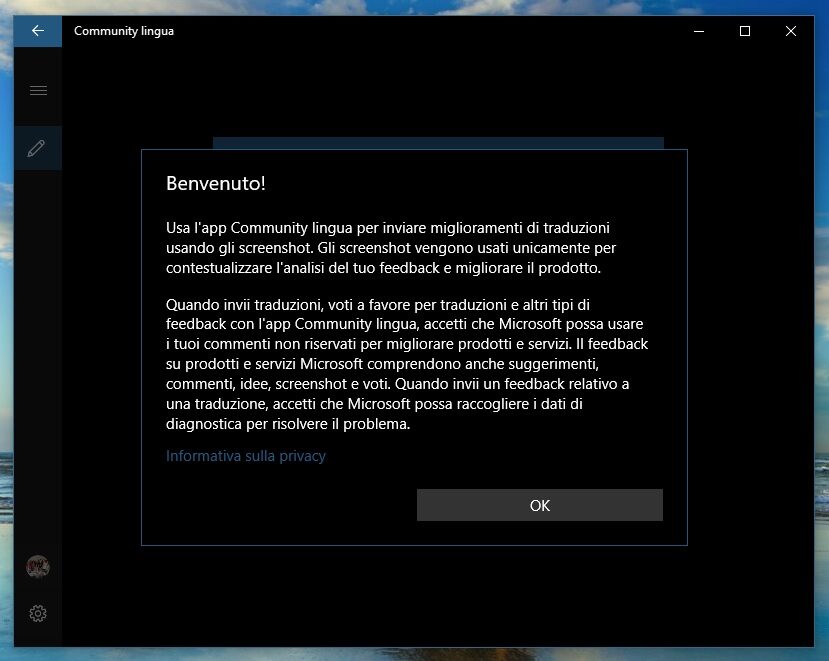829x661 pixels.
Task: Open the user account avatar
Action: click(x=38, y=567)
